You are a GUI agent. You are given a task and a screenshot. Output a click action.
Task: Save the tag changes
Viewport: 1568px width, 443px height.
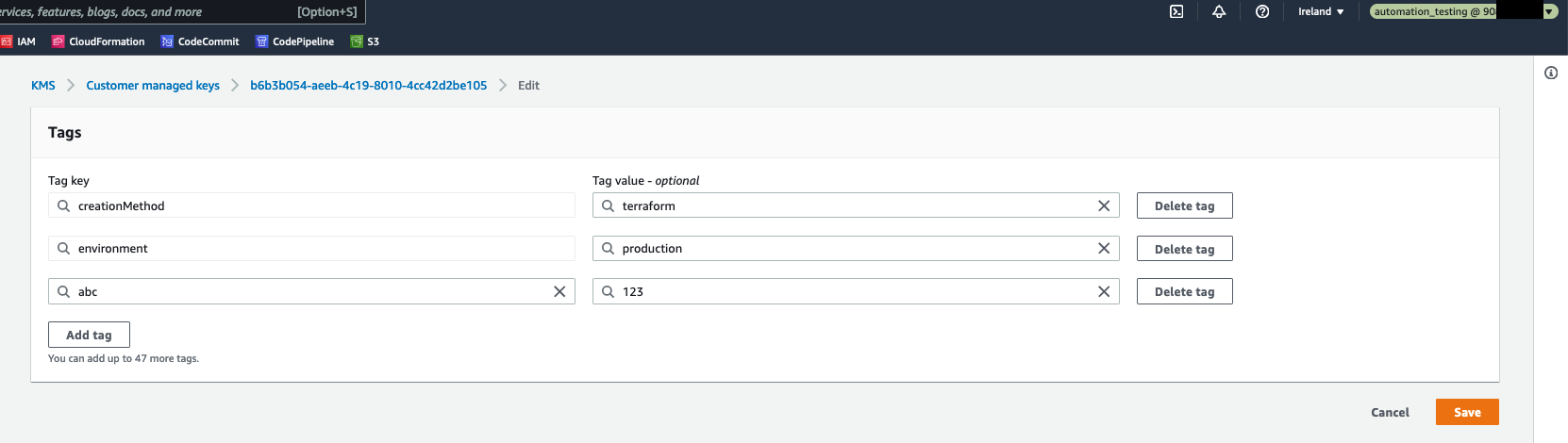[x=1467, y=412]
